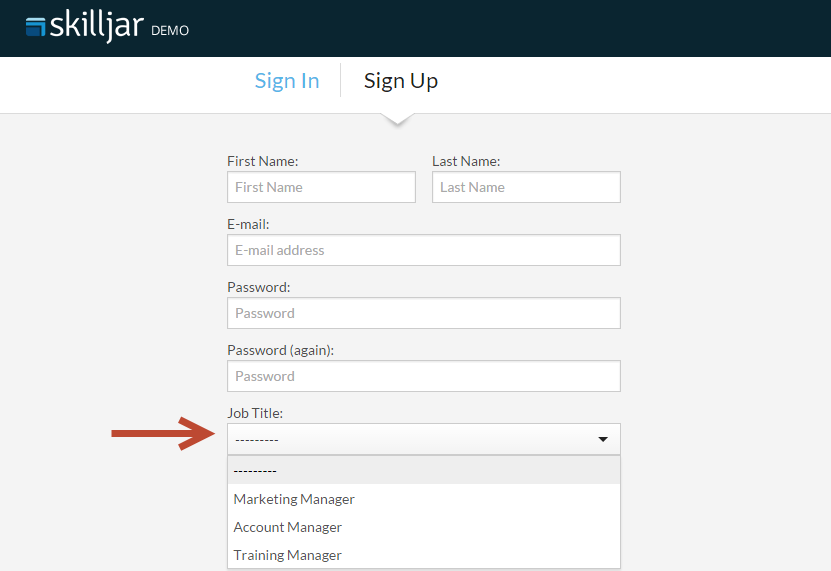Click the red arrow pointing to dropdown

[162, 434]
